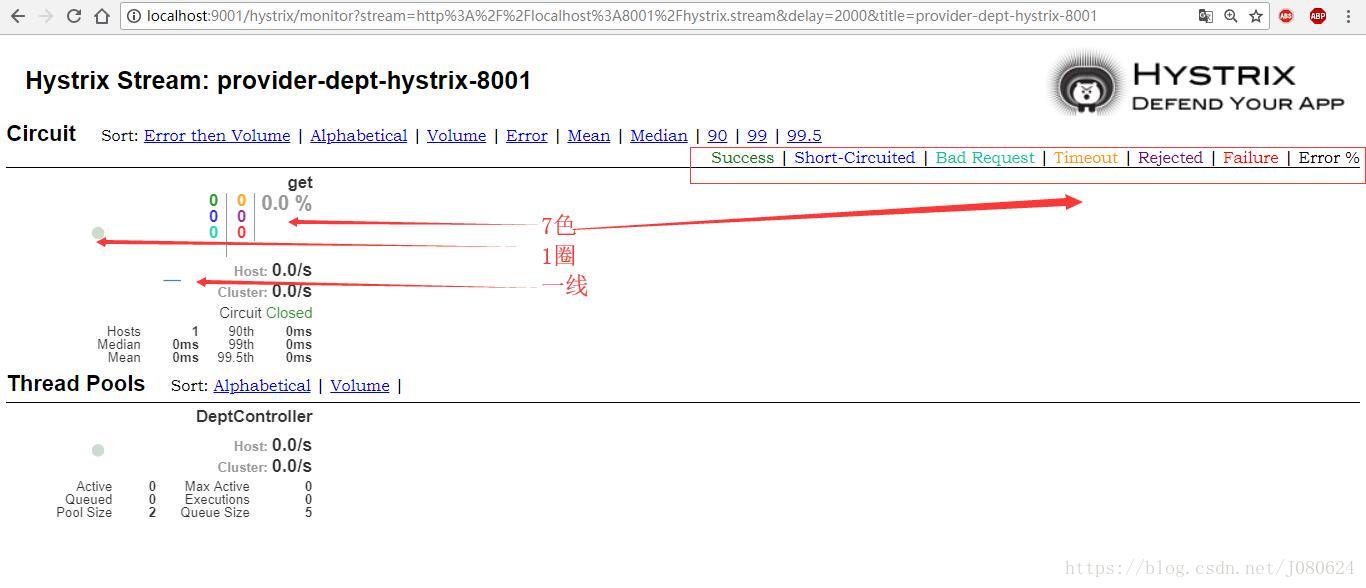This screenshot has width=1366, height=588.
Task: Sort thread pools by Volume
Action: coord(360,386)
